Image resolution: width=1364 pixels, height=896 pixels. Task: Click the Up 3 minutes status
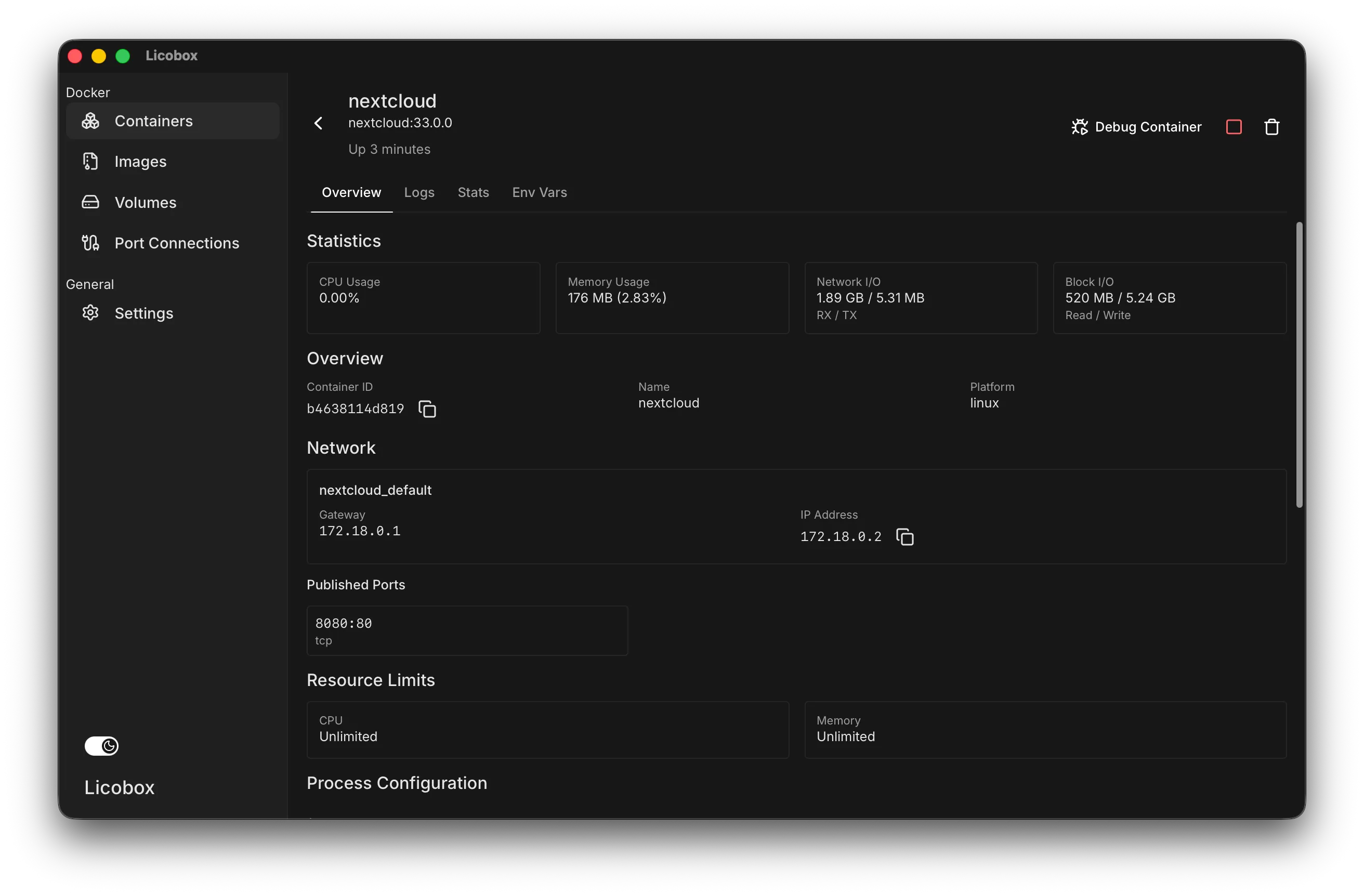pos(389,149)
